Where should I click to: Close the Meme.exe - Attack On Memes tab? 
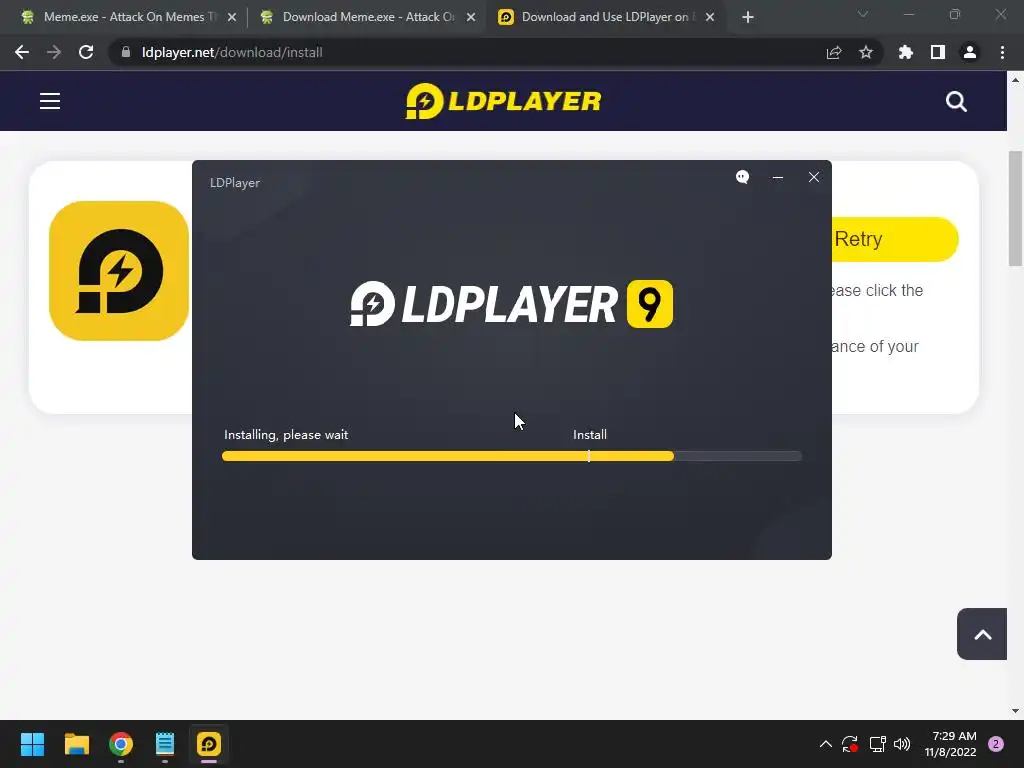[232, 17]
